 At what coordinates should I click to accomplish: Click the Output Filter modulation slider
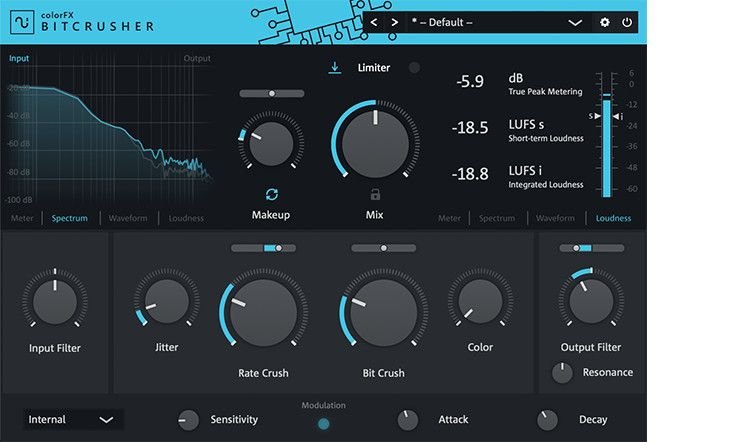tap(592, 248)
